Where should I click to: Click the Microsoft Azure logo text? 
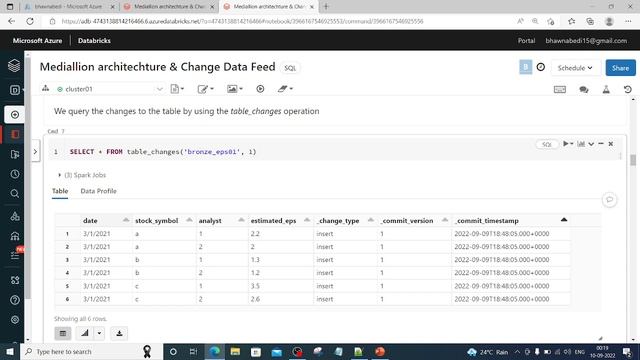(37, 41)
